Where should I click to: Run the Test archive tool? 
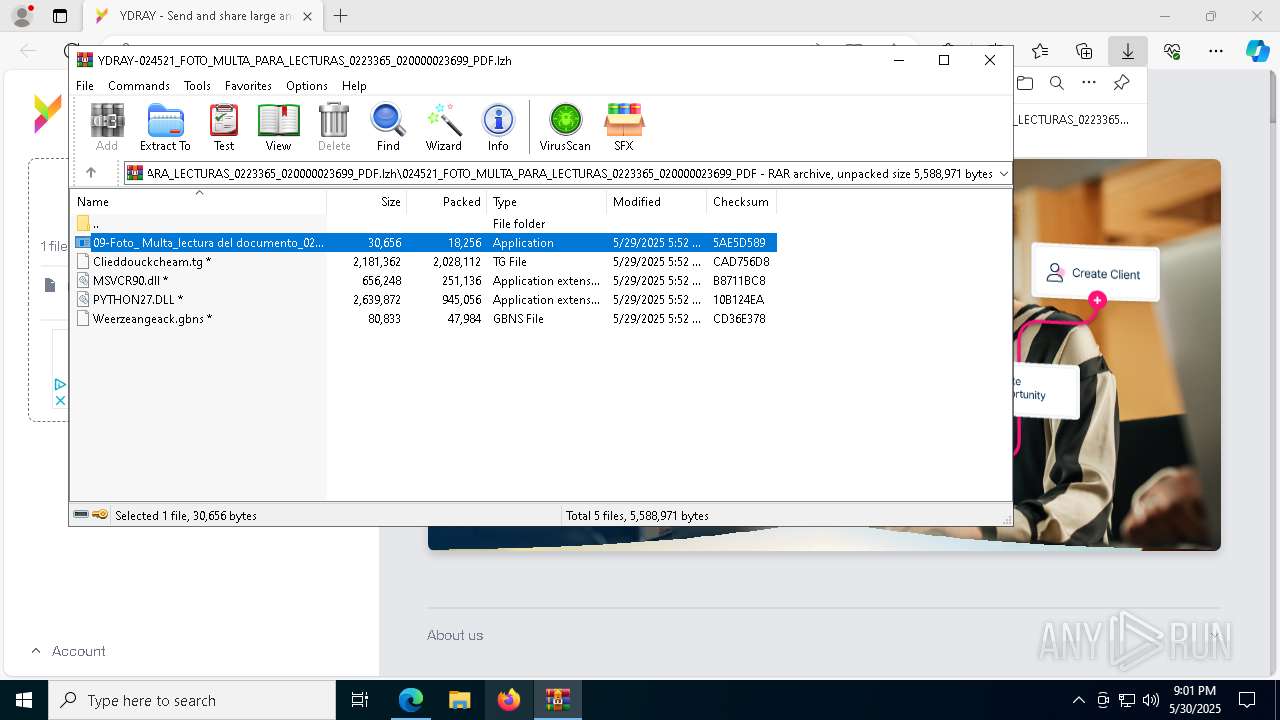tap(224, 127)
